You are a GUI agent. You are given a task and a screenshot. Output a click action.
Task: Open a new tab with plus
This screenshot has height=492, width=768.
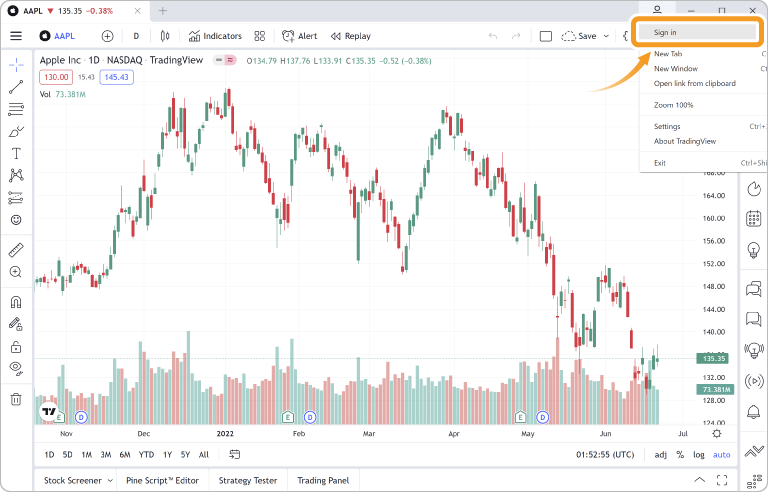[x=163, y=11]
